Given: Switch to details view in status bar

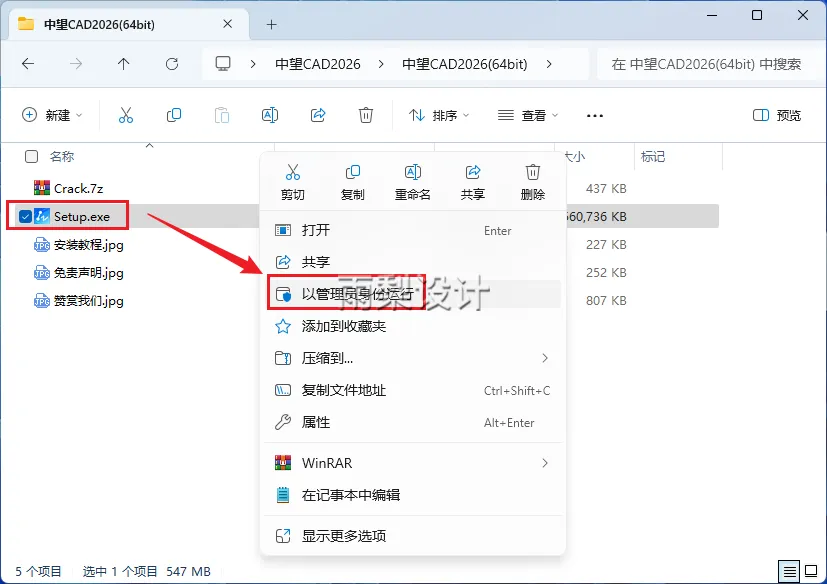Looking at the screenshot, I should 789,571.
